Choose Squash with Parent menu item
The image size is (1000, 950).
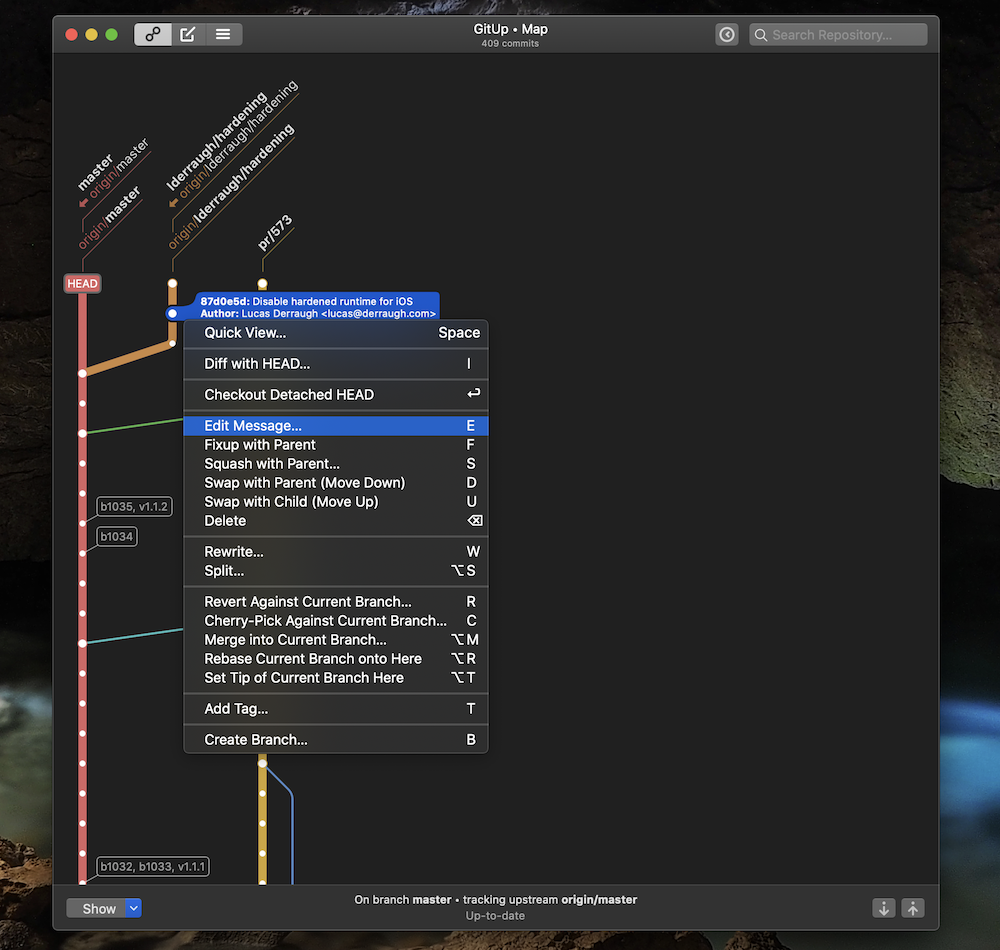point(272,464)
